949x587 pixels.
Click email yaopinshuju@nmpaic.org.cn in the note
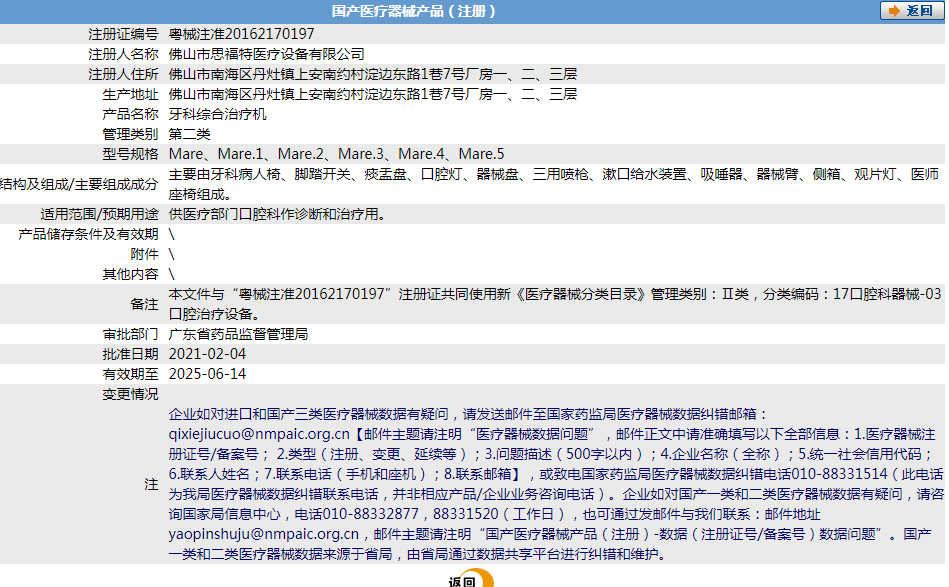pos(264,533)
